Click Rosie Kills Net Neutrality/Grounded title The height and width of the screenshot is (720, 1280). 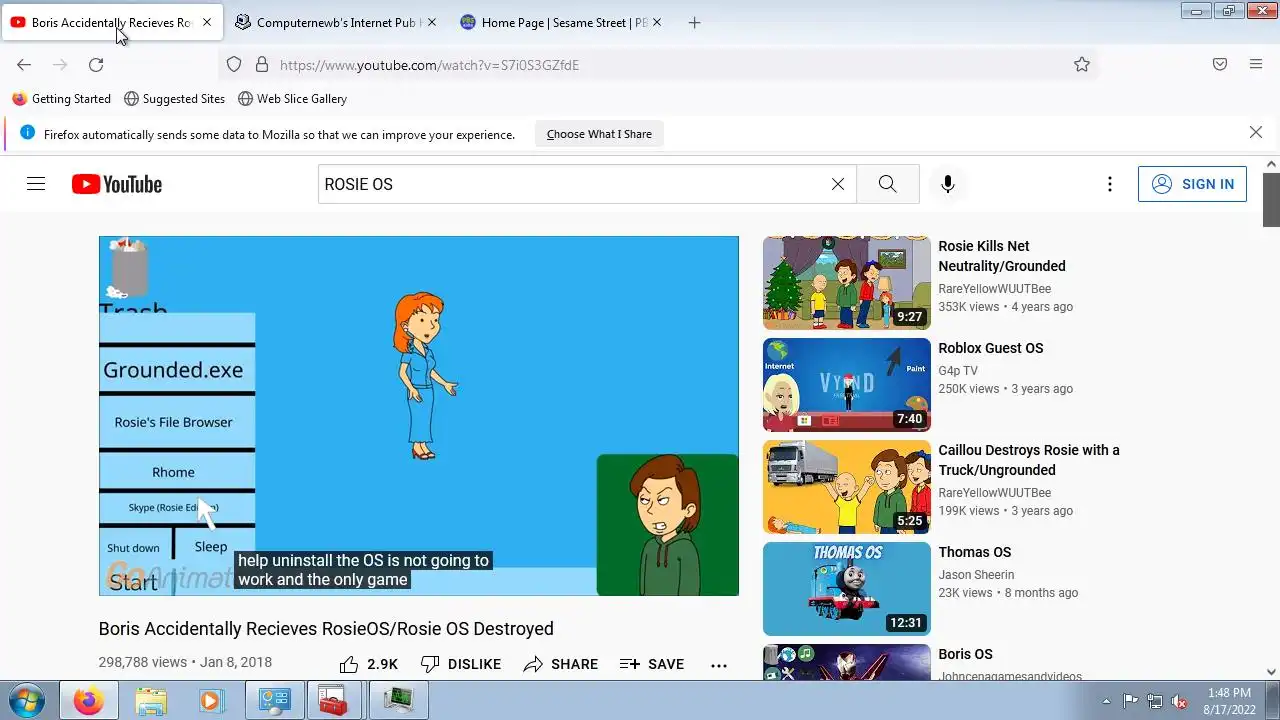click(1002, 256)
